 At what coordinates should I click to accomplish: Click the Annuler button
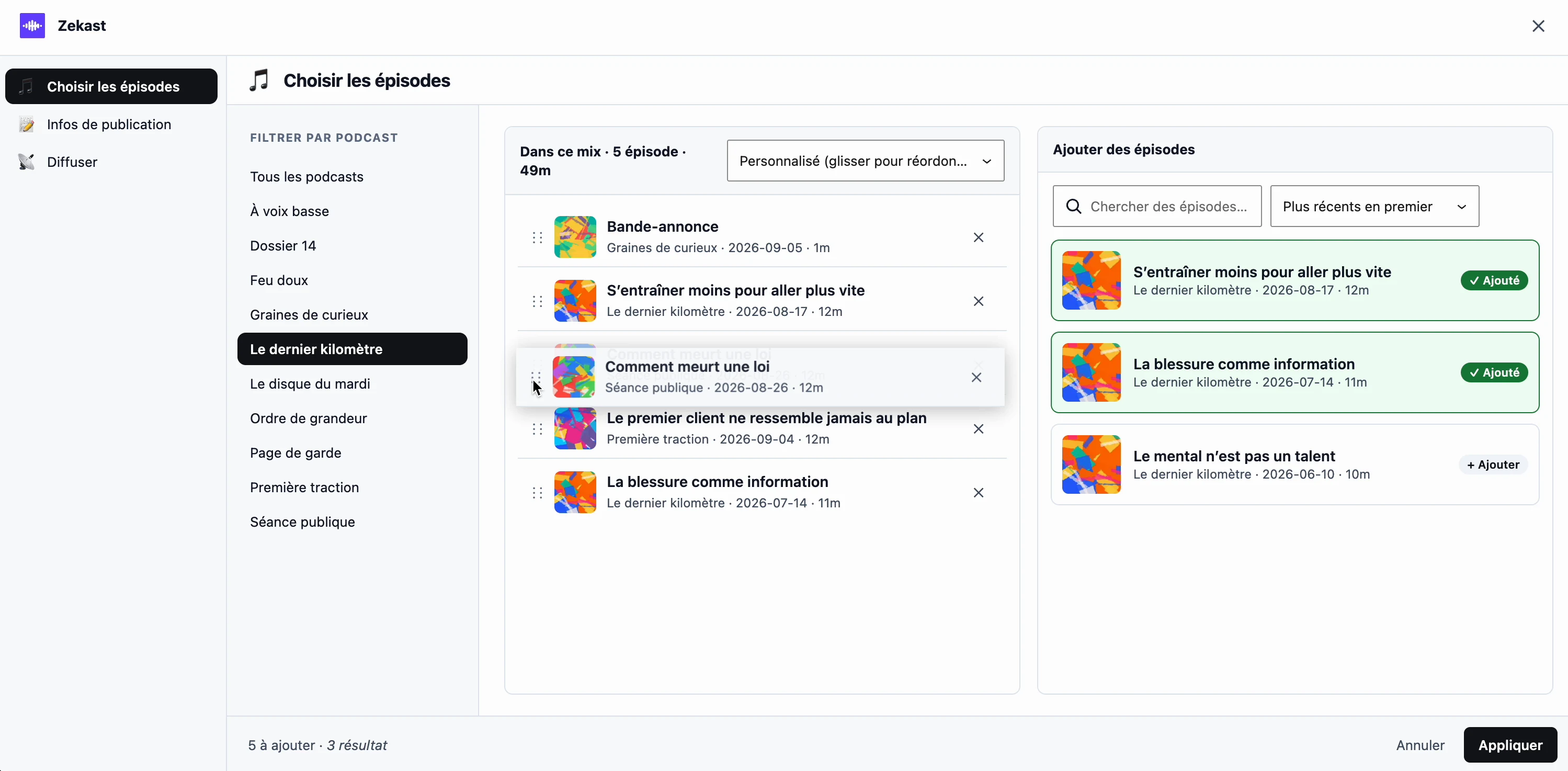click(x=1420, y=745)
